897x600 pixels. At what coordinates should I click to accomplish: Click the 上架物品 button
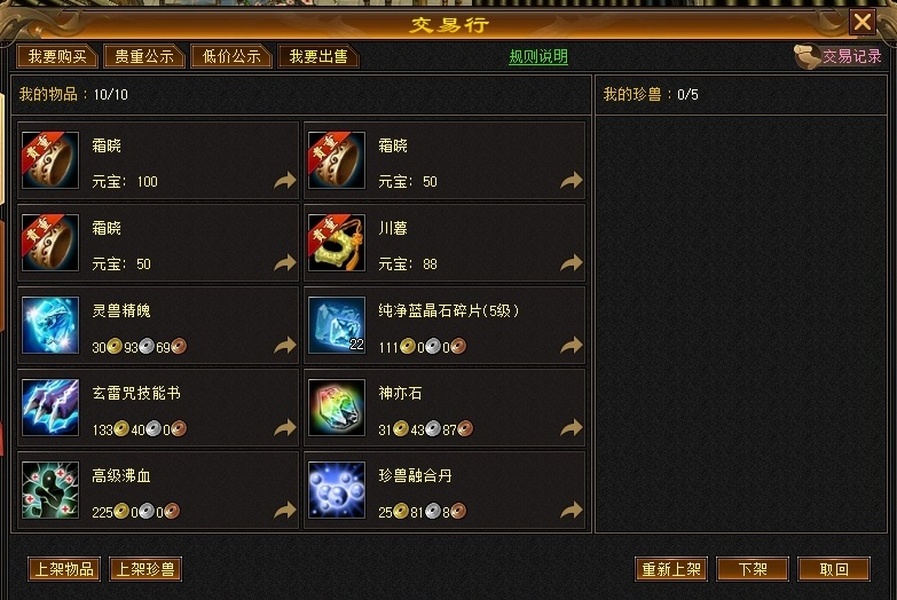[x=64, y=569]
